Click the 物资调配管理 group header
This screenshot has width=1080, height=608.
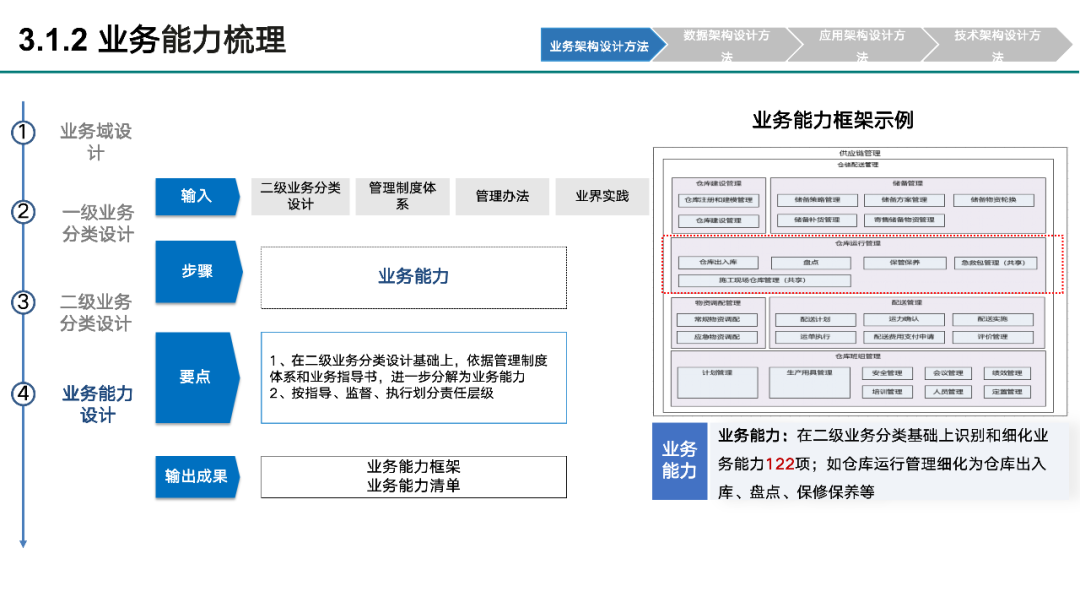click(718, 302)
